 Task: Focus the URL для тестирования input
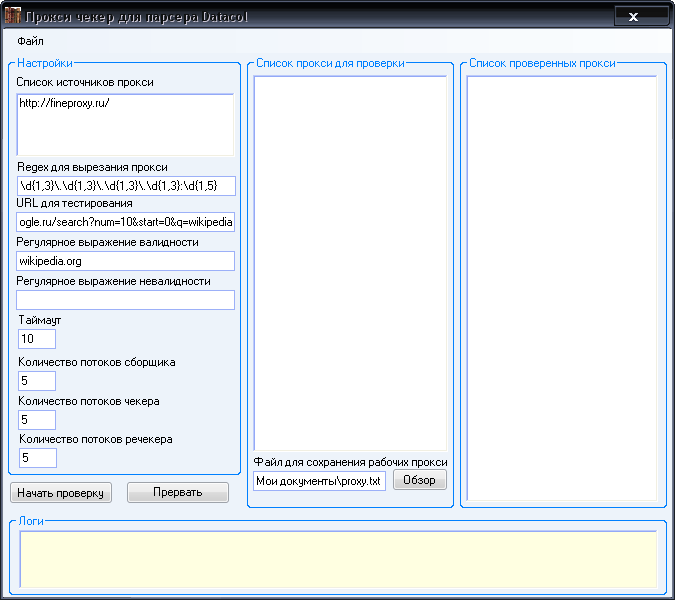tap(125, 222)
